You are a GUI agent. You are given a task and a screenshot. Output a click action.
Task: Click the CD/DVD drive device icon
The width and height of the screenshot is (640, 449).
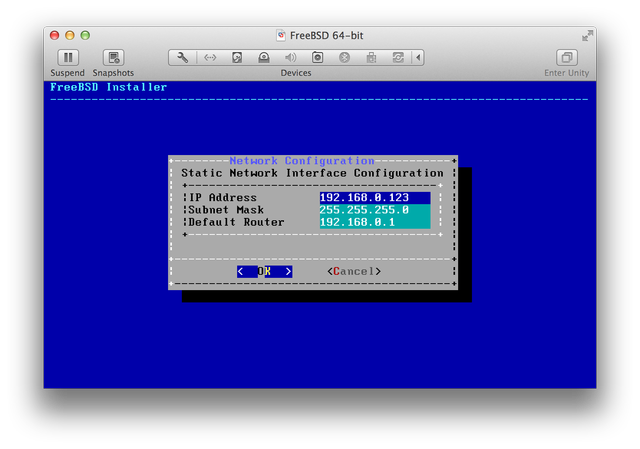coord(264,58)
